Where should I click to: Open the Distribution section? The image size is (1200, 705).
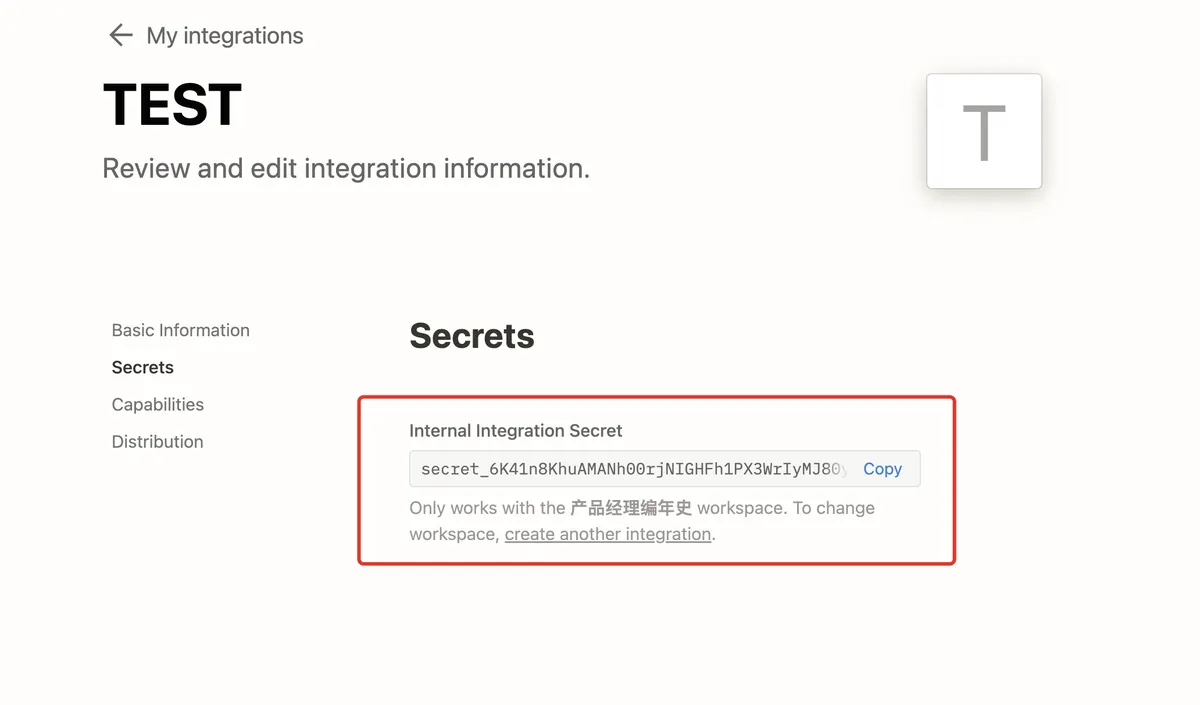158,441
